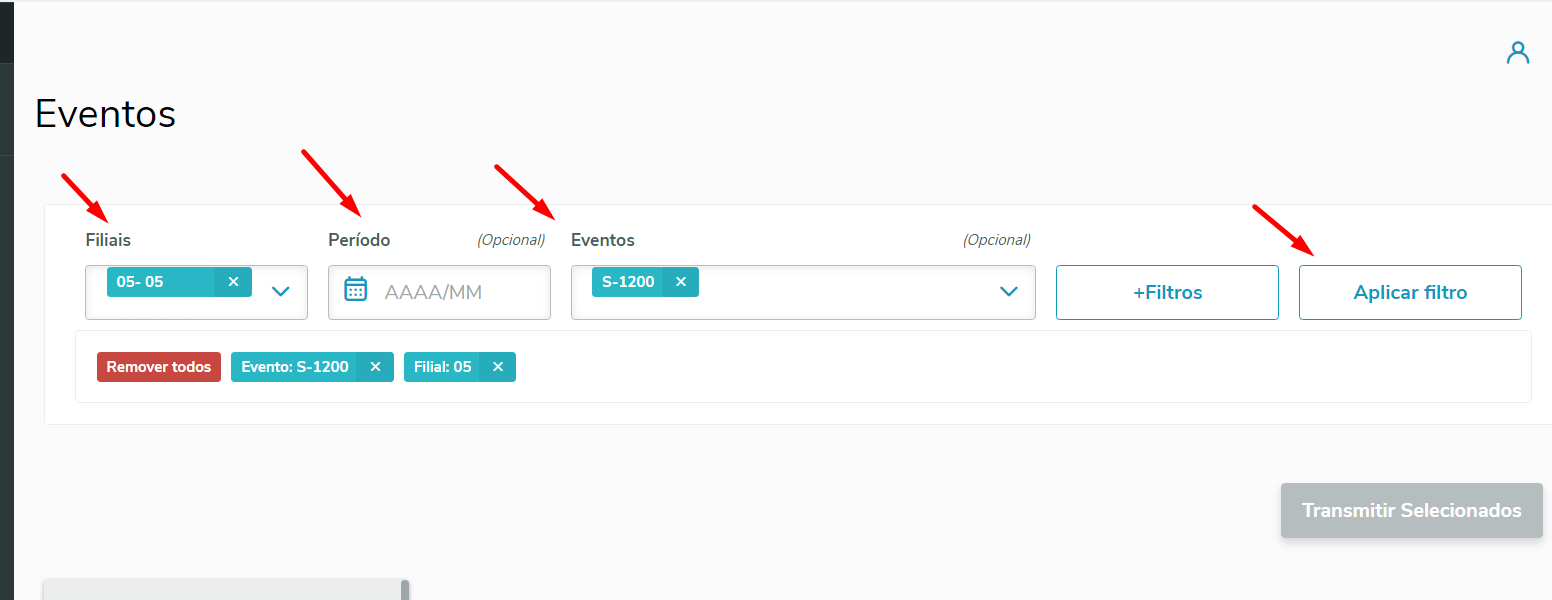
Task: Select the 05- 05 tag label
Action: pyautogui.click(x=140, y=282)
